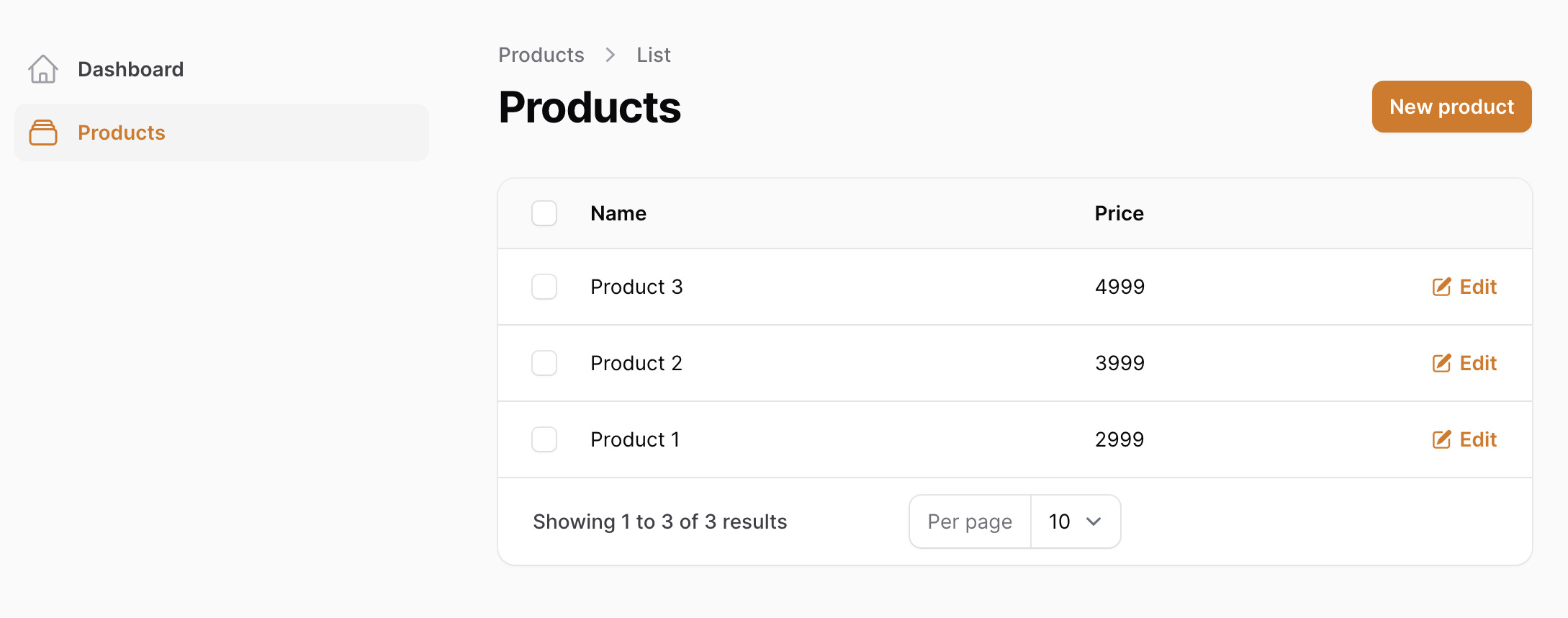Click the pencil edit icon for Product 3

coord(1441,287)
